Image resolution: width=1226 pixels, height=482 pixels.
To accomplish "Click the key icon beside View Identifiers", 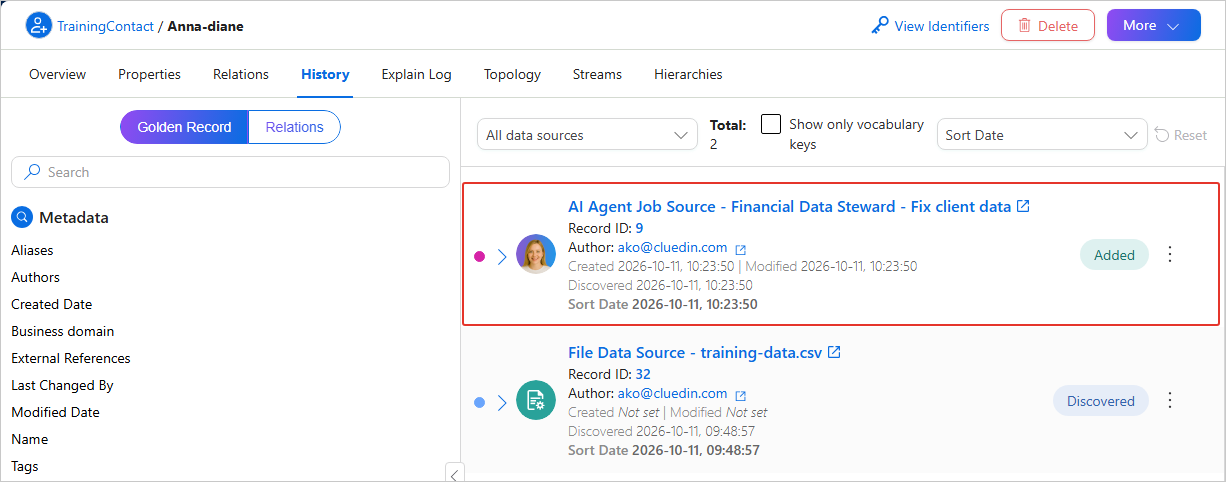I will point(880,26).
